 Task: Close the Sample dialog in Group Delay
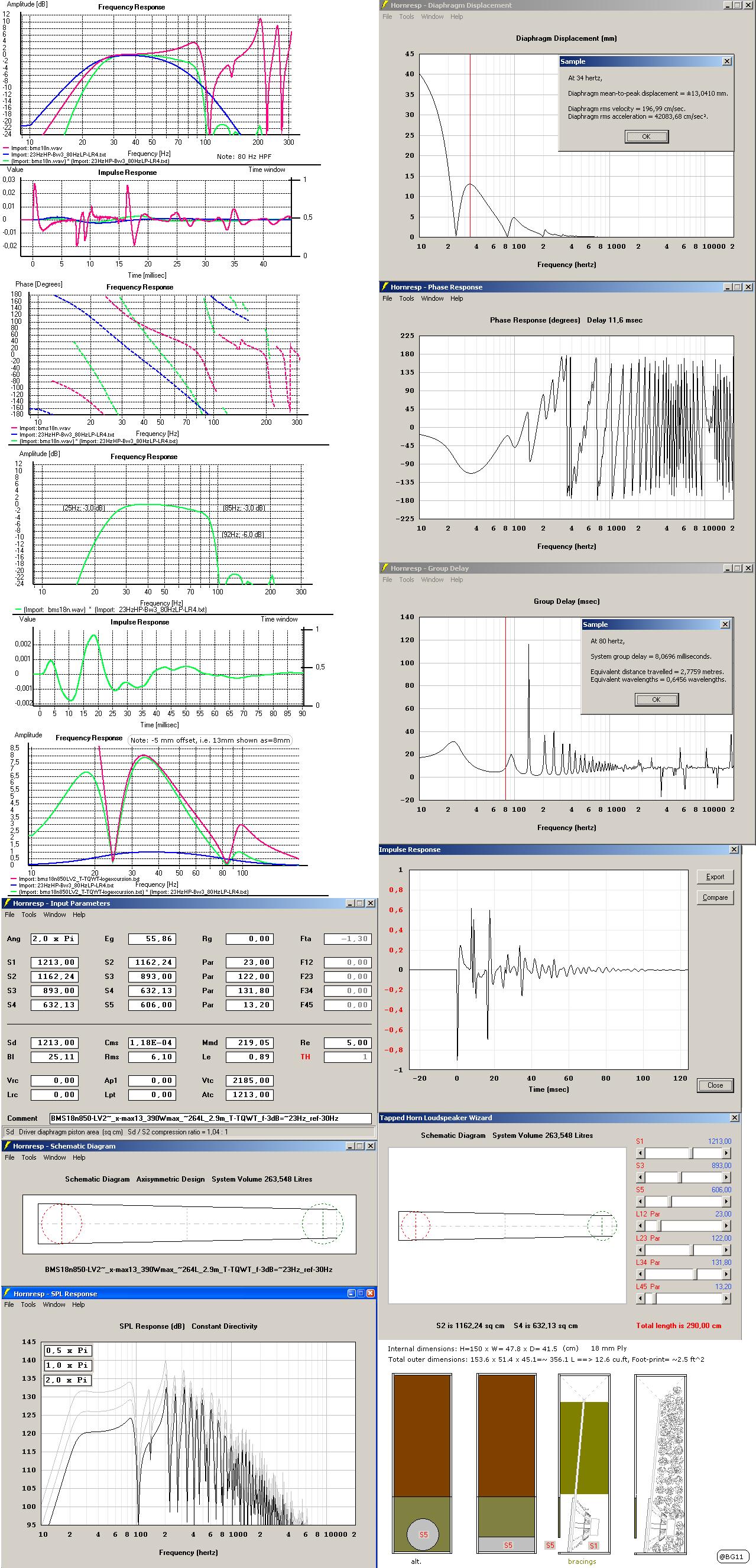click(725, 624)
